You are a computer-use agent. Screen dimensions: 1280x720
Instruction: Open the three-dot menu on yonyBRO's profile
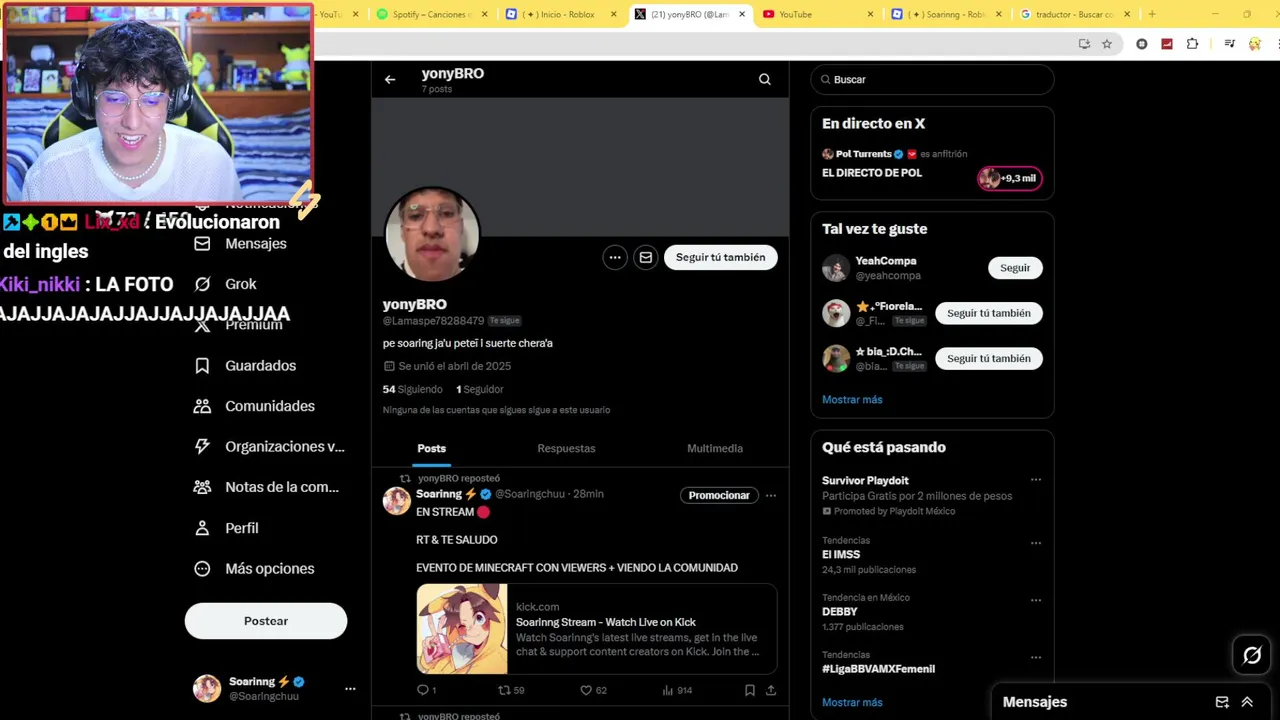pyautogui.click(x=615, y=257)
